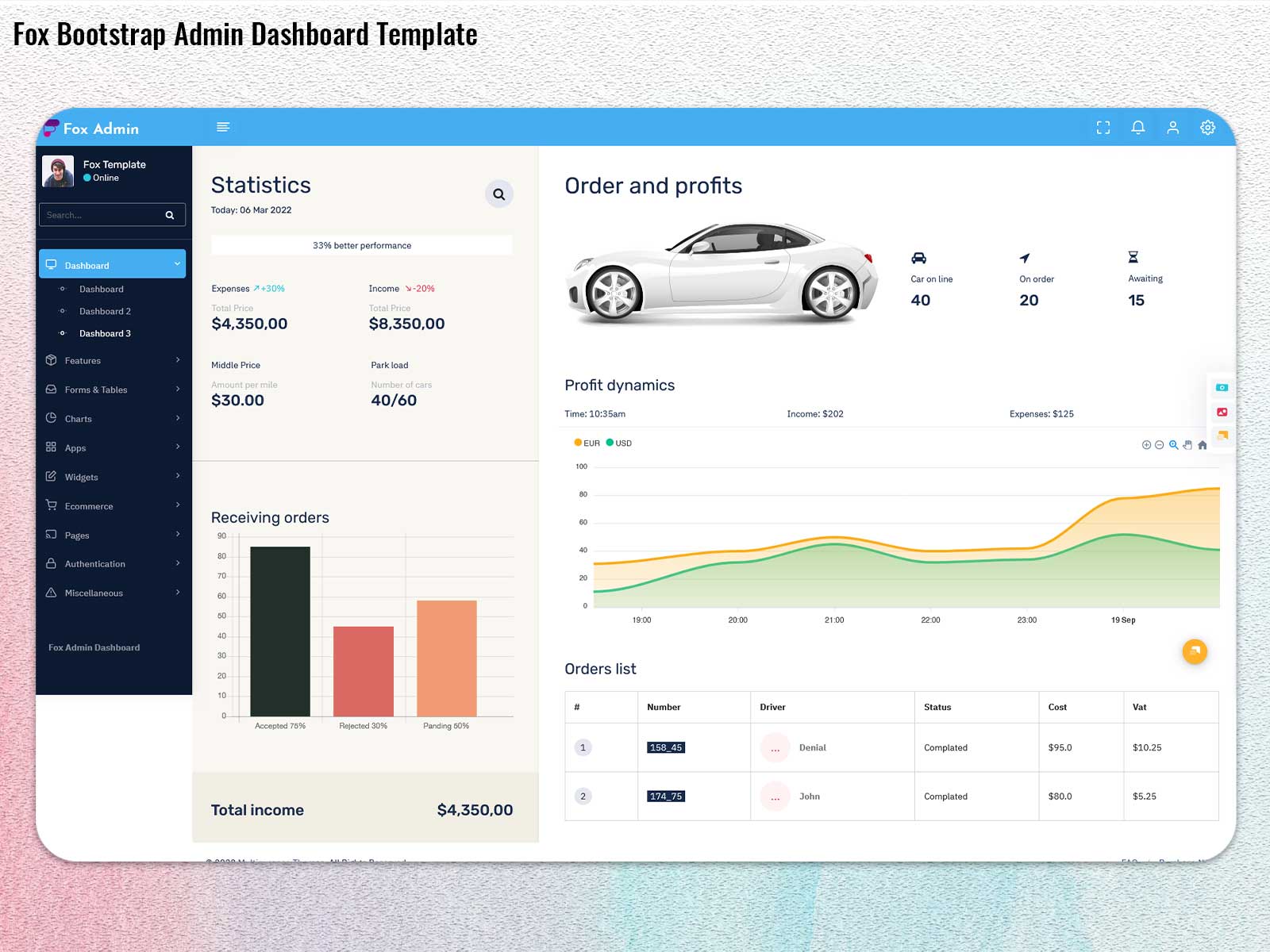Screen dimensions: 1270x952
Task: Click the camera download icon on the chart
Action: click(x=1222, y=386)
